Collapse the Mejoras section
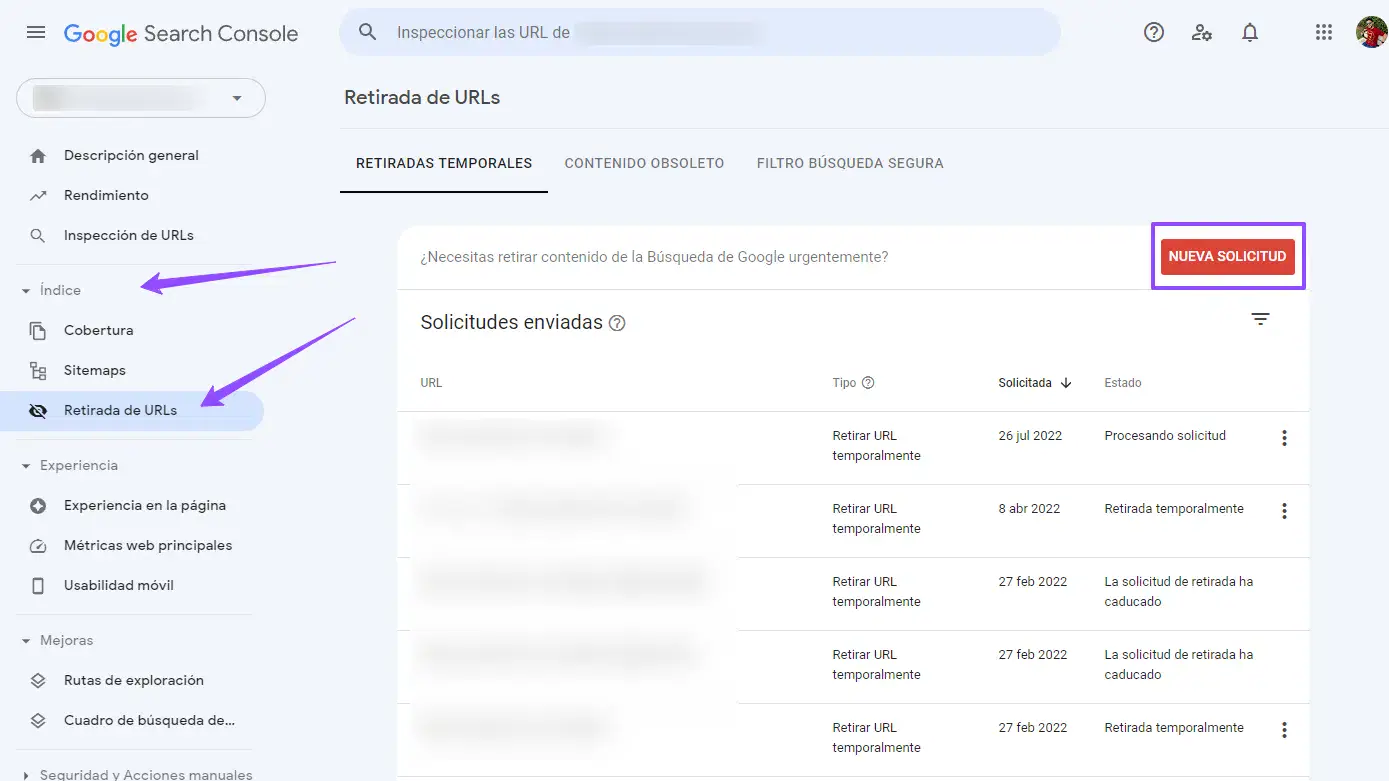This screenshot has height=781, width=1389. (57, 640)
